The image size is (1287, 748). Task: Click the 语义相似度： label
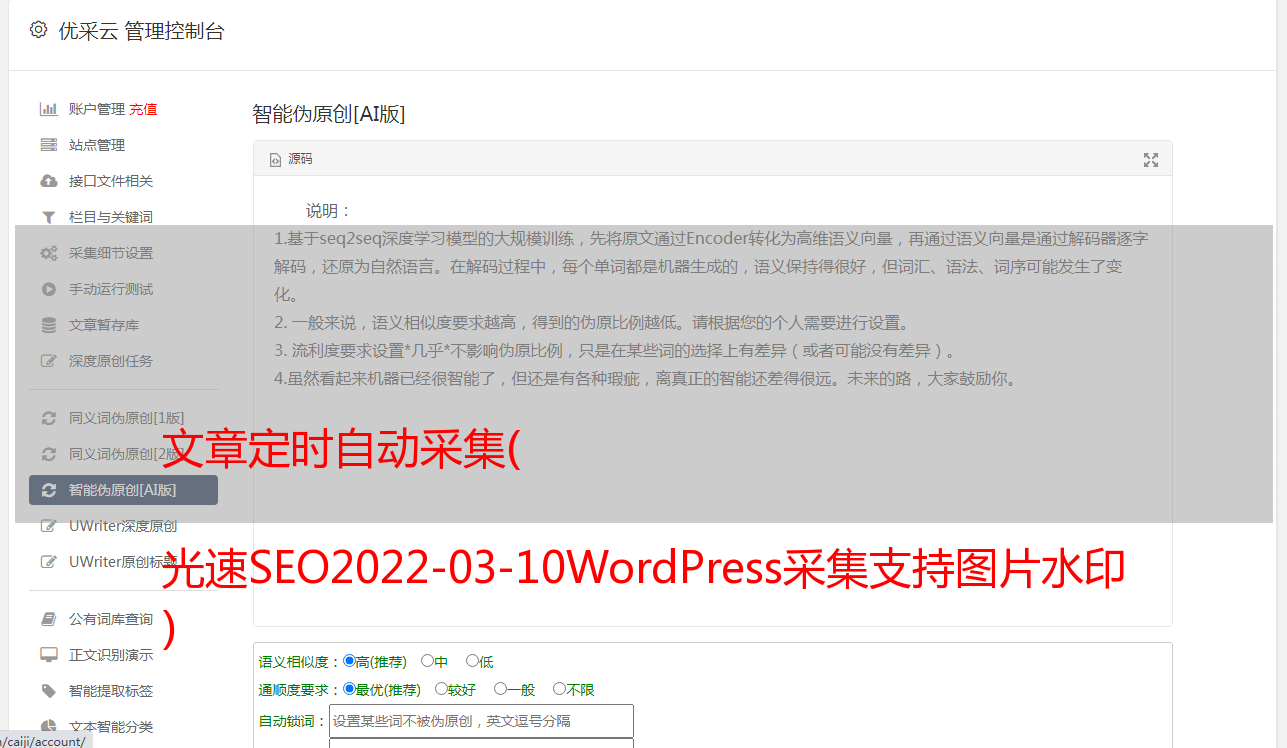[300, 662]
